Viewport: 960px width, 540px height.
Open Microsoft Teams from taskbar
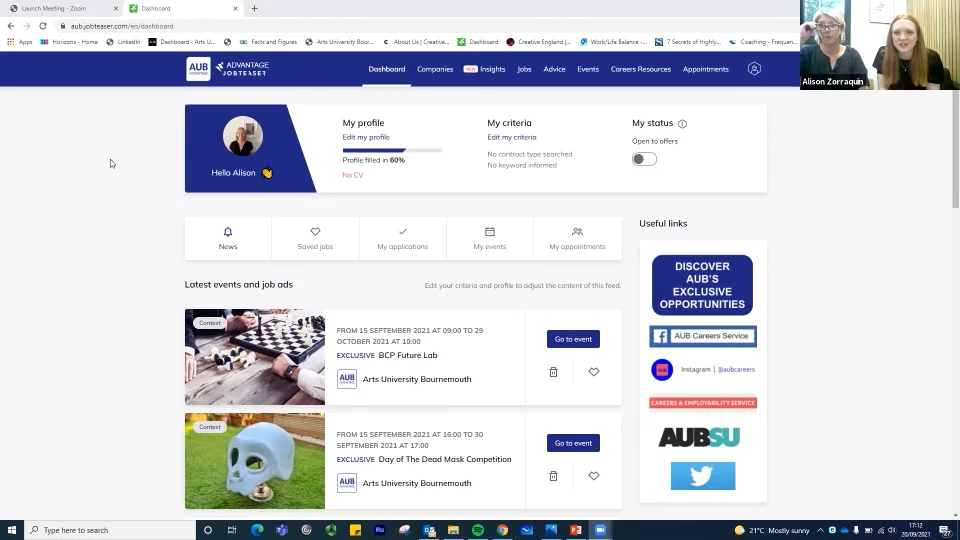(x=282, y=530)
